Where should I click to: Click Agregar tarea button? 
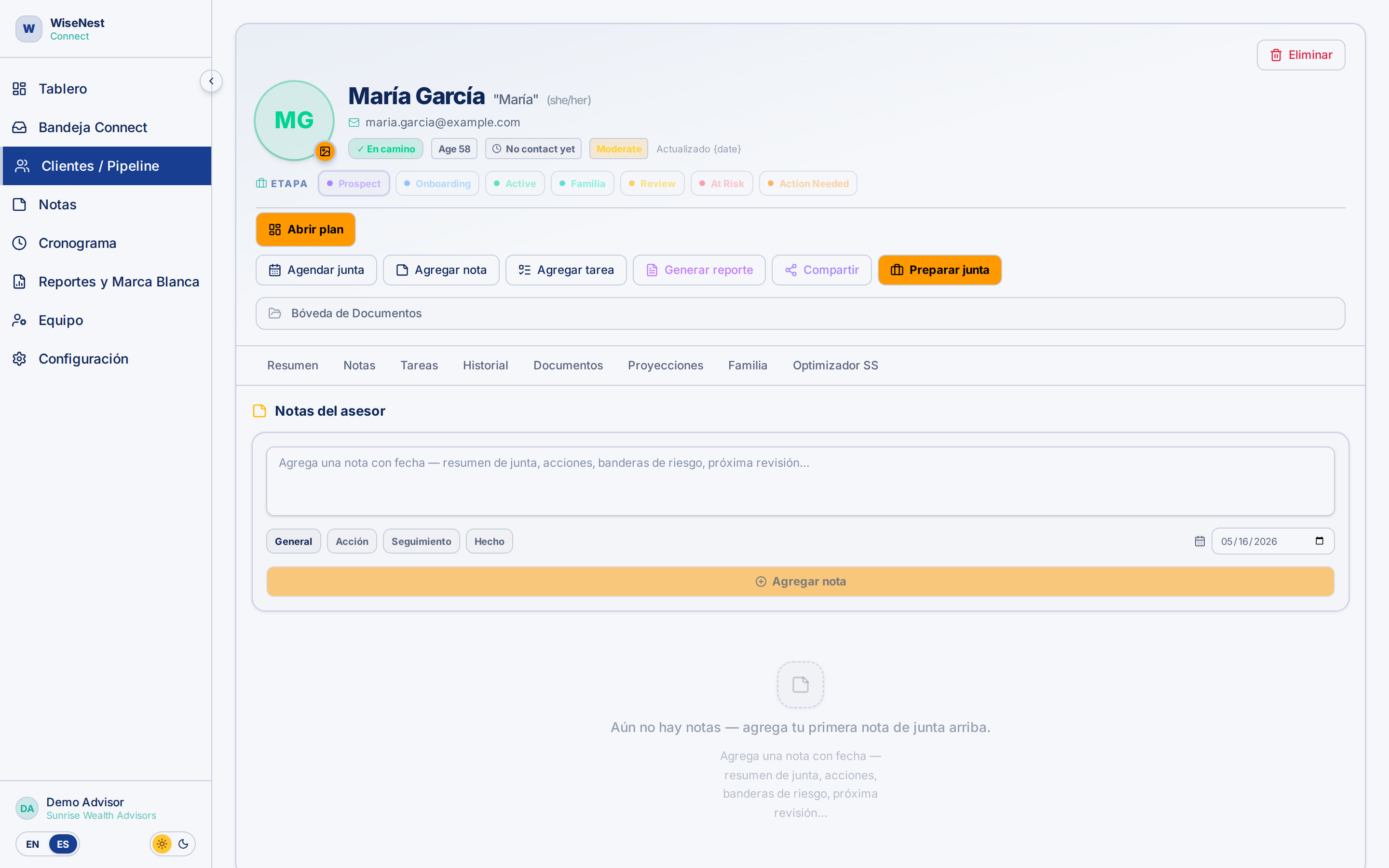tap(566, 270)
